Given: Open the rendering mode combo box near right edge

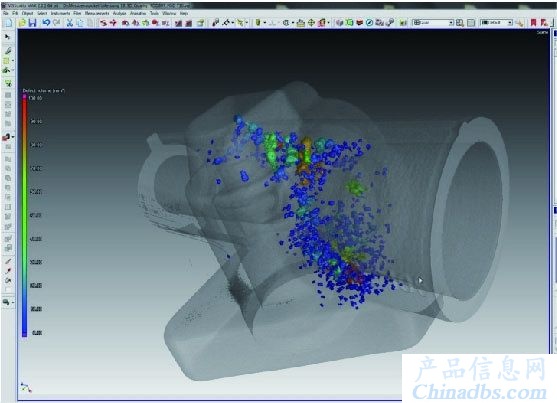Looking at the screenshot, I should tap(496, 23).
